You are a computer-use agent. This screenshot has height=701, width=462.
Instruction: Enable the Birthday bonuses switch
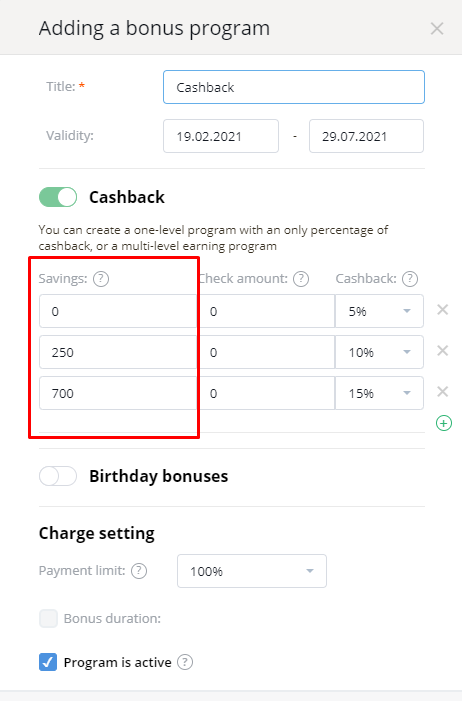(58, 476)
